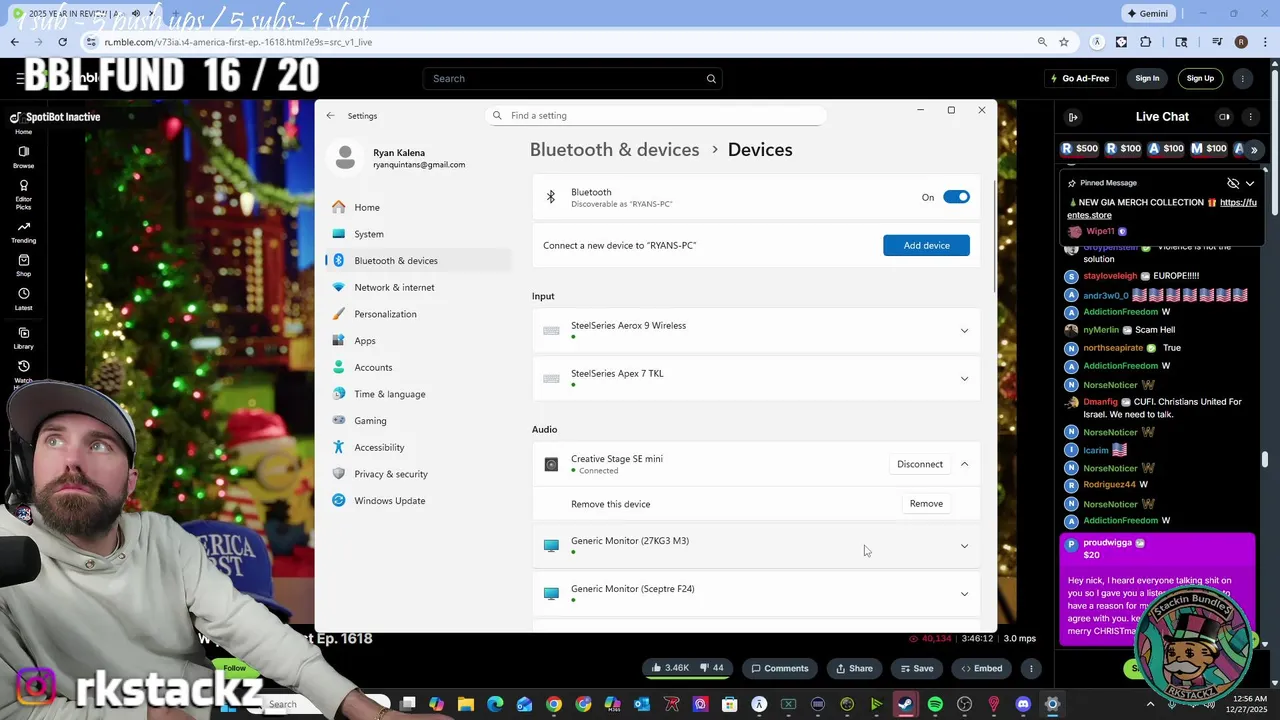Remove the Creative Stage SE mini device
Viewport: 1280px width, 720px height.
click(x=926, y=504)
